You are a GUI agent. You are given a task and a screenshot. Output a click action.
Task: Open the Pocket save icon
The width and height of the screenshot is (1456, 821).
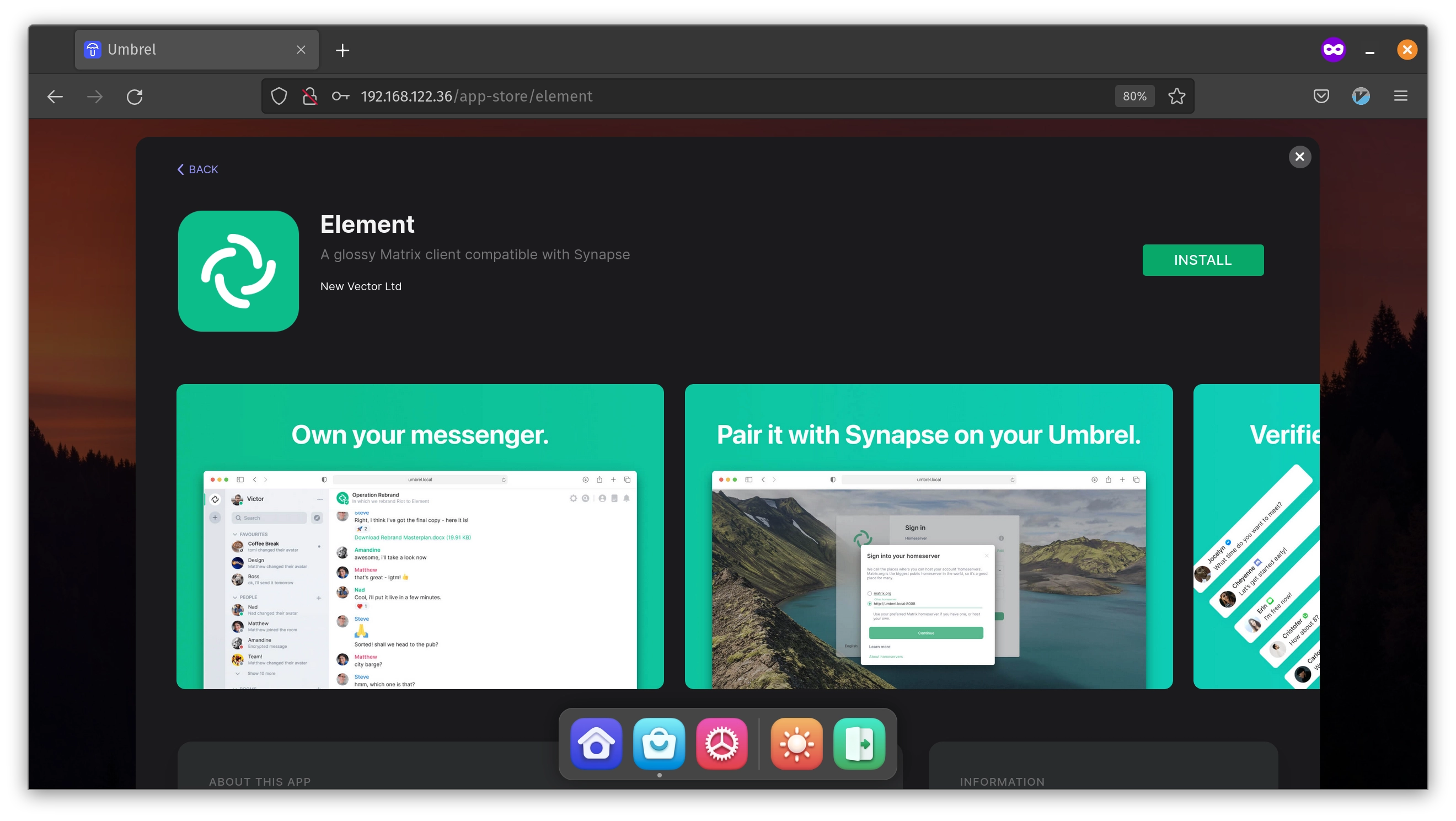(x=1321, y=96)
